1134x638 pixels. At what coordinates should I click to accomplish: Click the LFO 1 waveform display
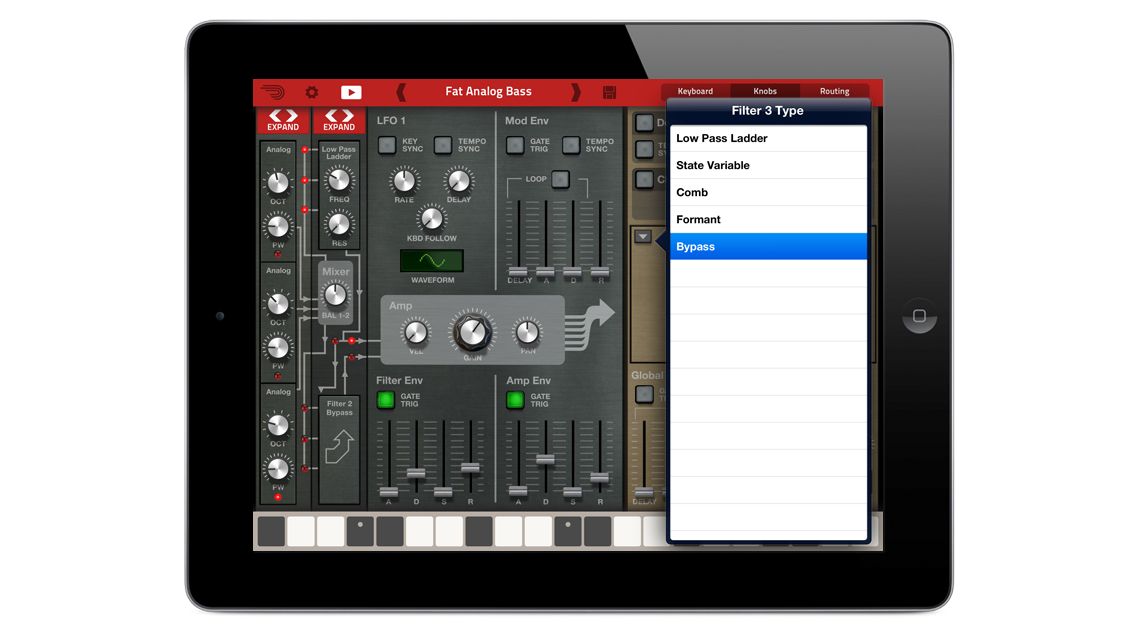pos(431,259)
